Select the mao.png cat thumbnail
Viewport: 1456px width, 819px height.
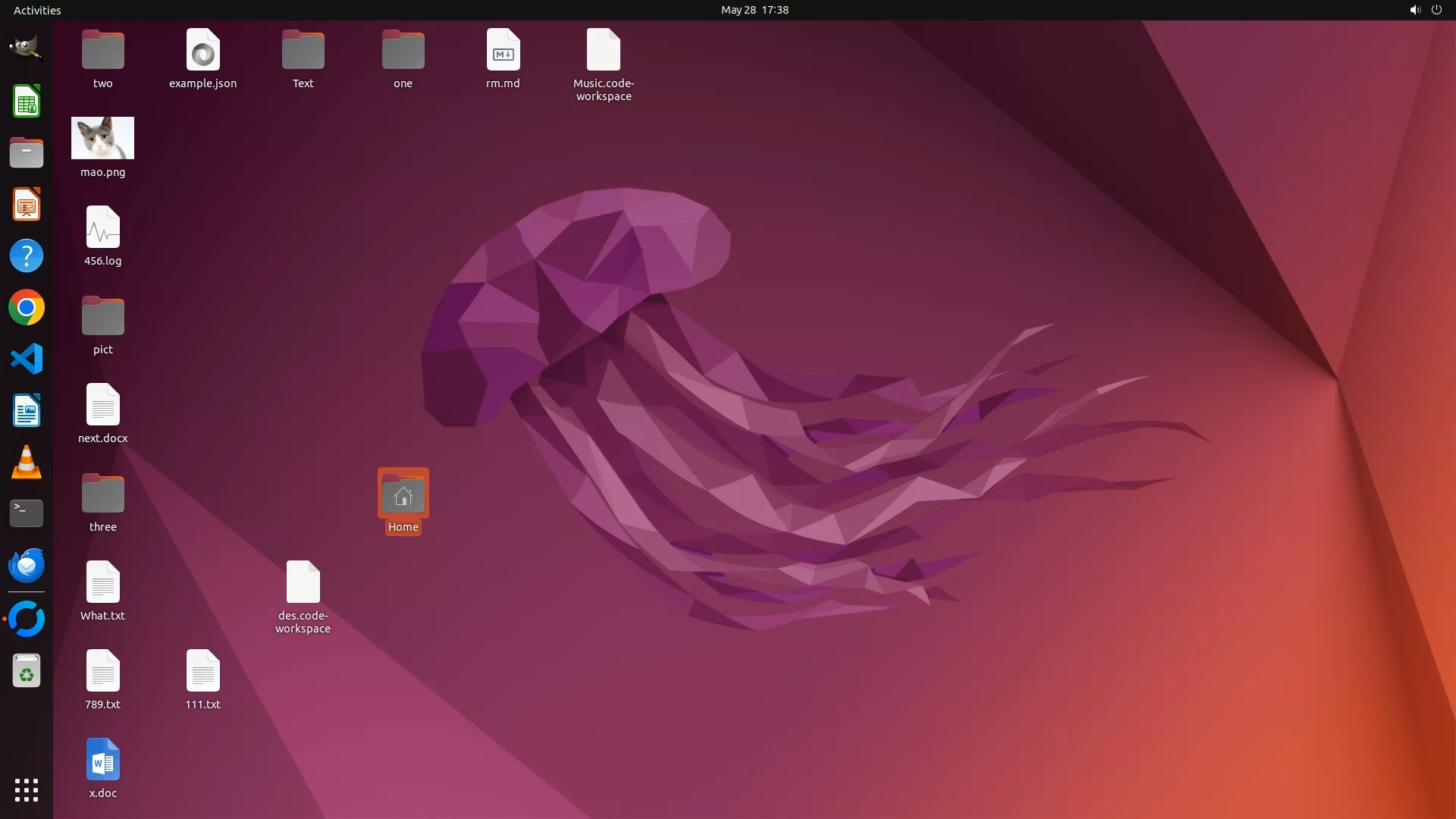pyautogui.click(x=102, y=138)
